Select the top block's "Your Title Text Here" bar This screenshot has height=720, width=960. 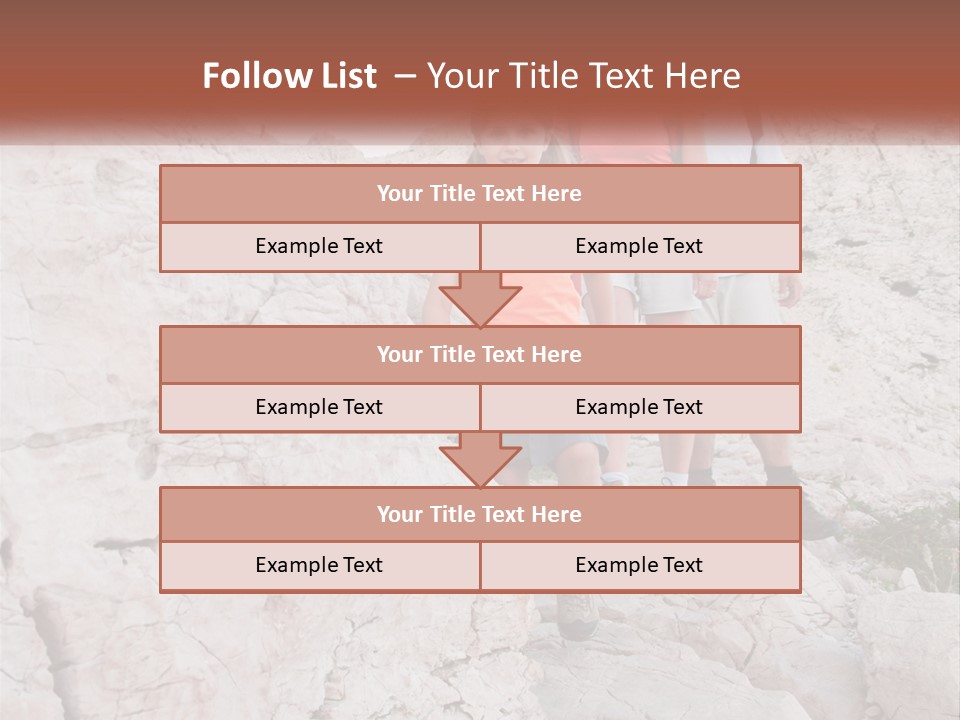click(x=480, y=193)
